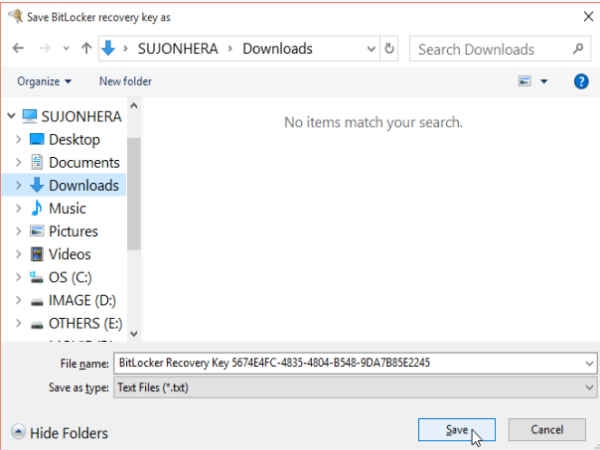This screenshot has height=450, width=600.
Task: Collapse the SUJONHERA tree node
Action: [11, 116]
